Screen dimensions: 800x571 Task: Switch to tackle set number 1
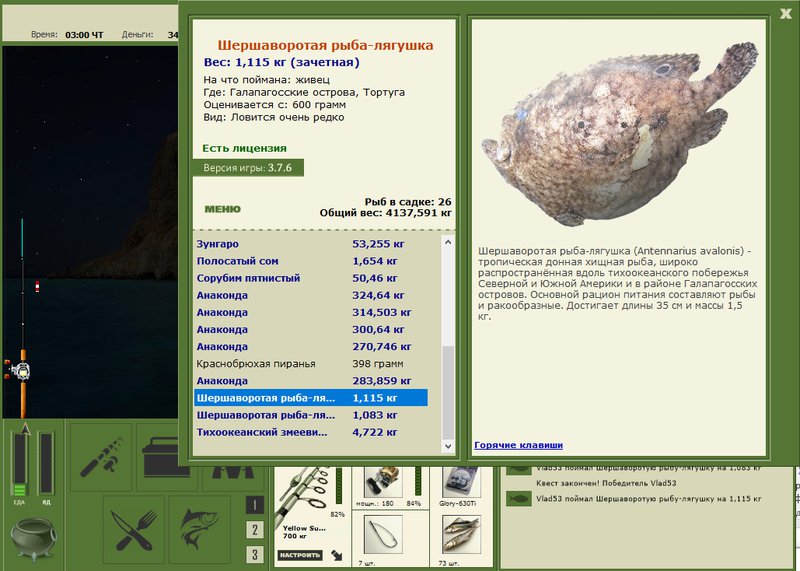pos(255,505)
